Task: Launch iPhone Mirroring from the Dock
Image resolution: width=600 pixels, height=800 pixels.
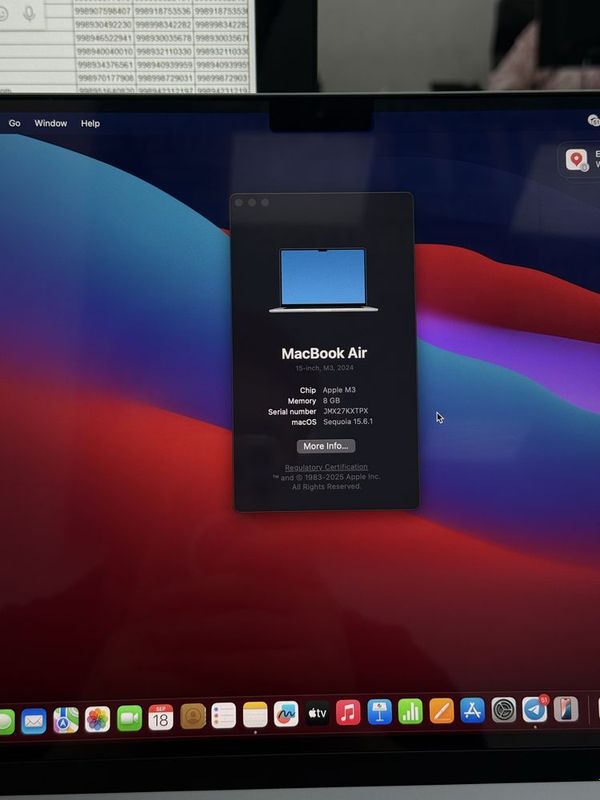Action: pyautogui.click(x=566, y=709)
